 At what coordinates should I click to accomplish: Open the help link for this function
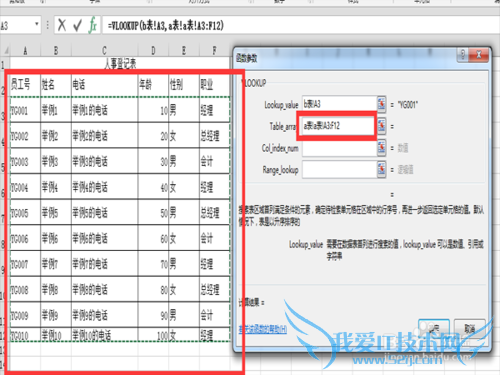[263, 329]
